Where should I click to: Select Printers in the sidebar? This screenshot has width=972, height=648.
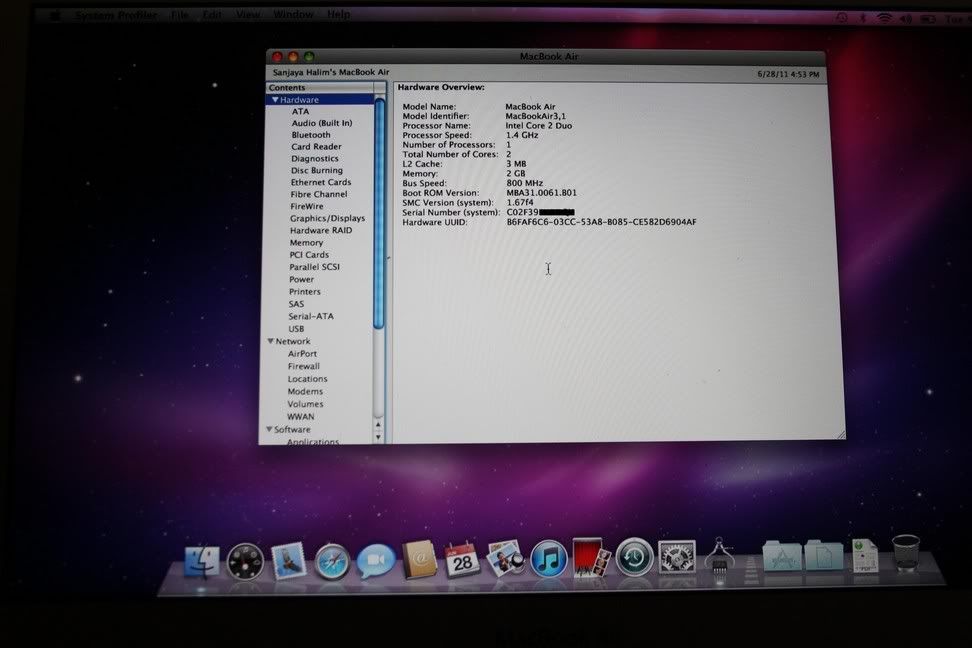(304, 291)
